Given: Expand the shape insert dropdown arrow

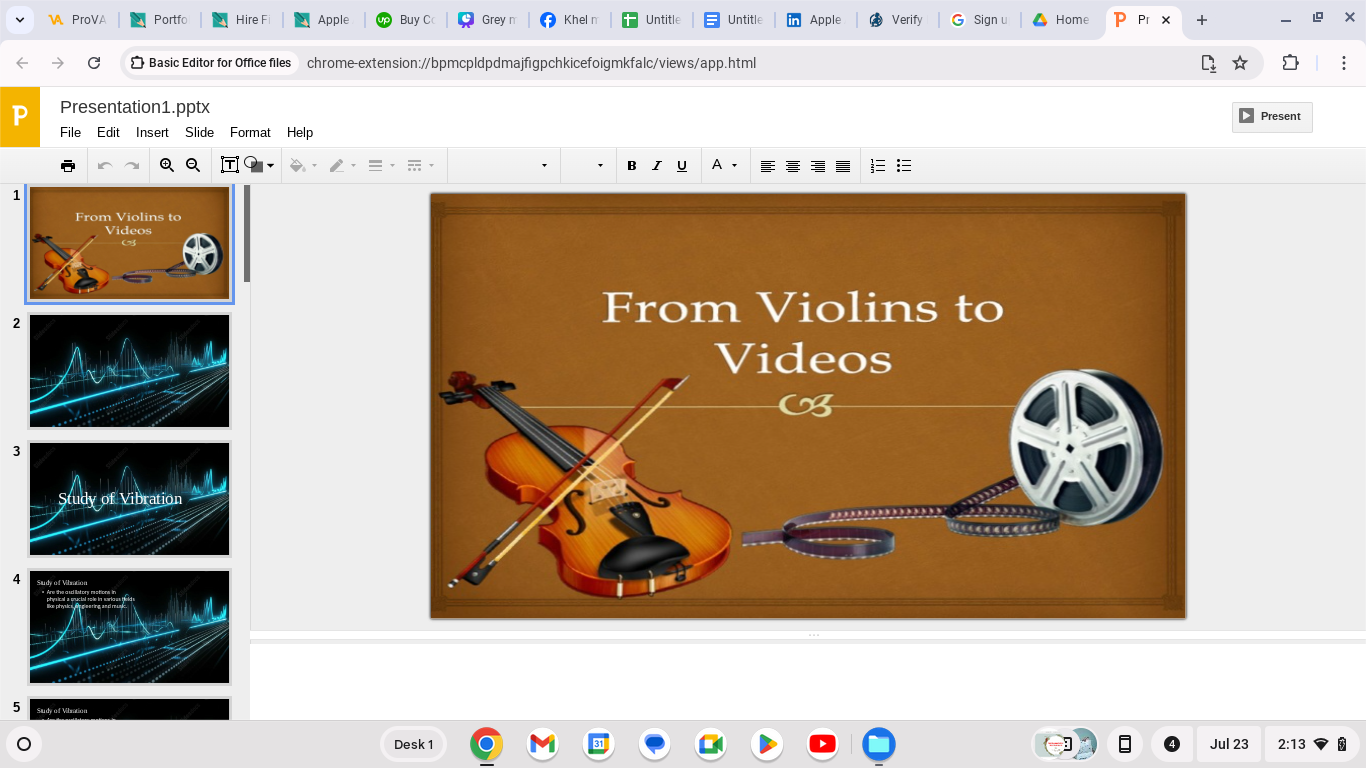Looking at the screenshot, I should (x=271, y=167).
